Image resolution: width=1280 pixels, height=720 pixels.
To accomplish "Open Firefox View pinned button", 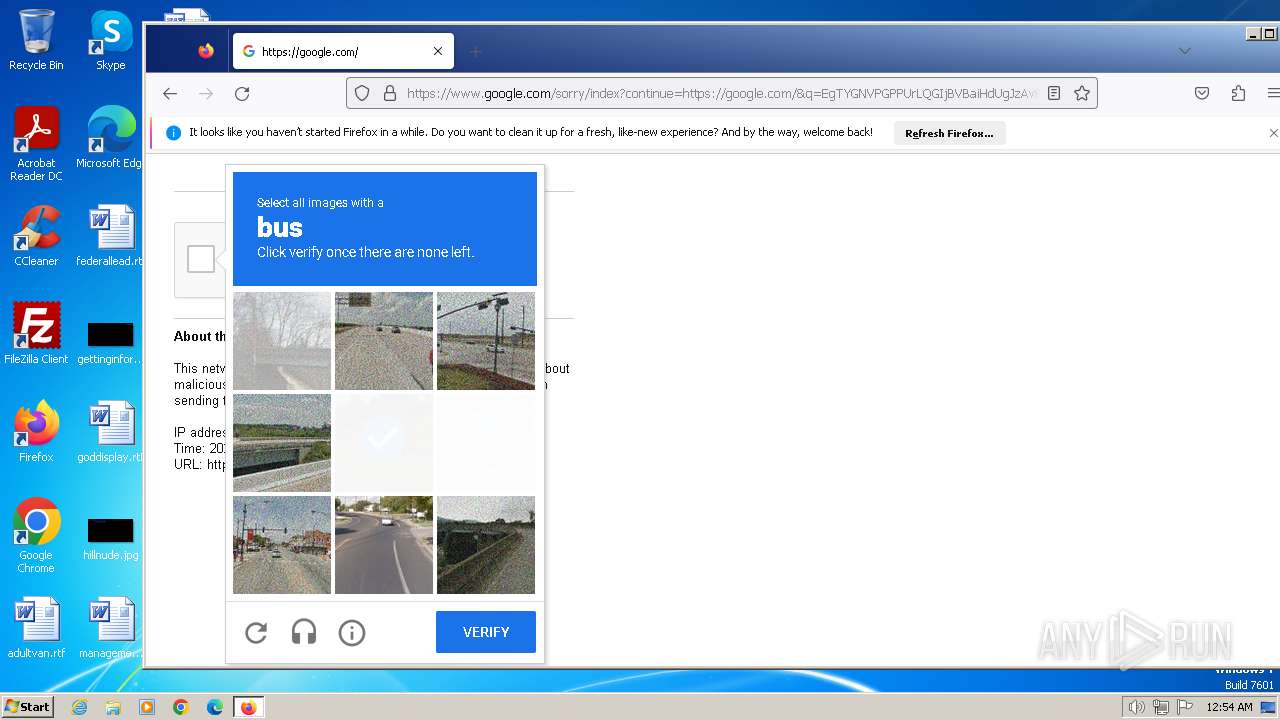I will tap(206, 51).
